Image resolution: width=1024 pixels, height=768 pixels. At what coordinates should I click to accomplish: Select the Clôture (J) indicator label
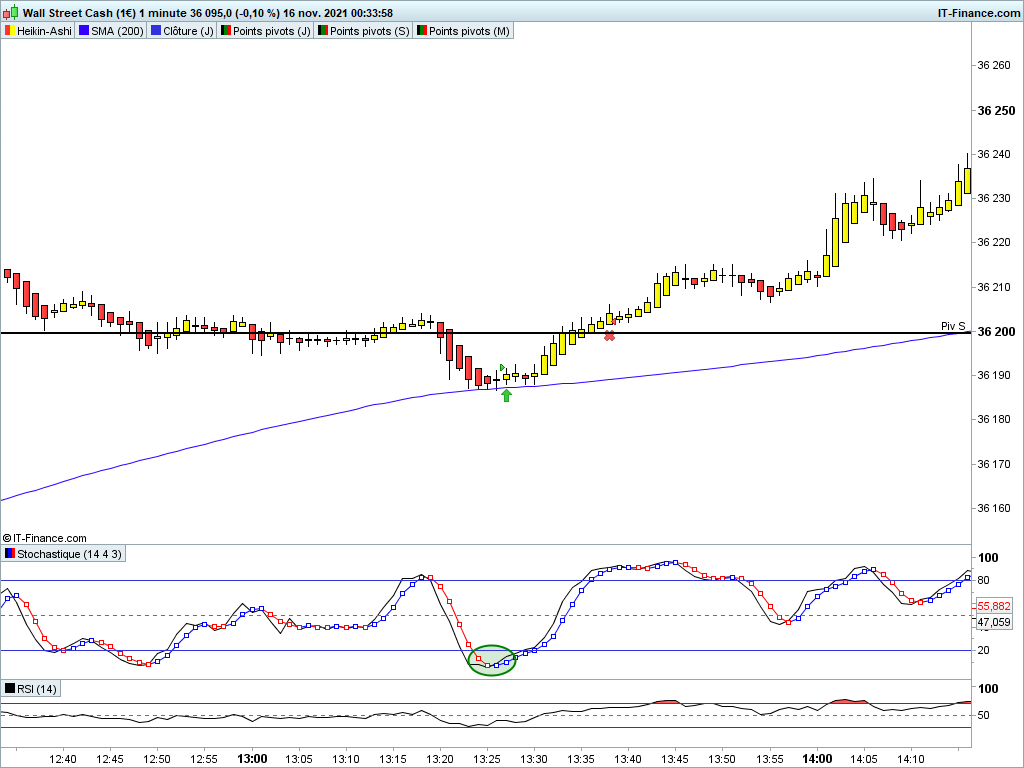pyautogui.click(x=182, y=31)
